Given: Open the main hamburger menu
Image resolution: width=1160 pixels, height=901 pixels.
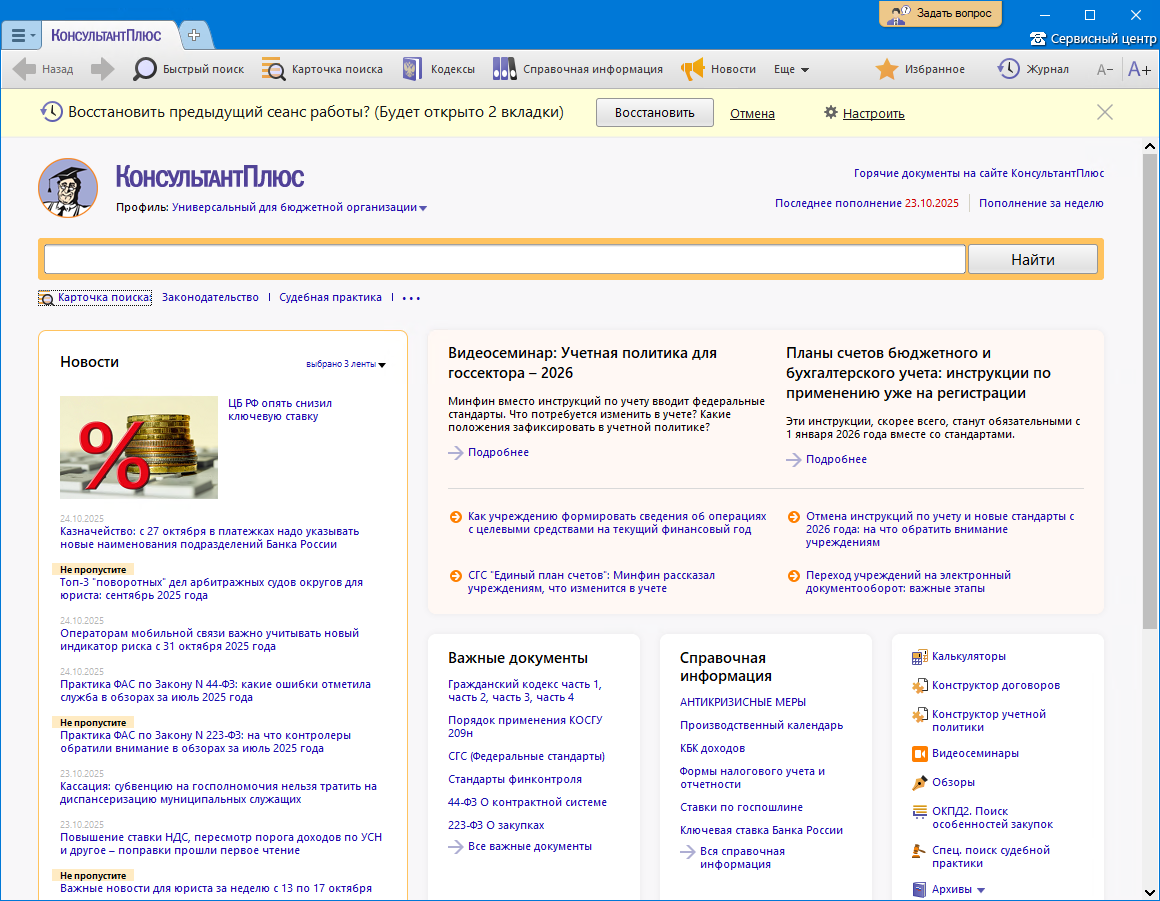Looking at the screenshot, I should (x=22, y=35).
